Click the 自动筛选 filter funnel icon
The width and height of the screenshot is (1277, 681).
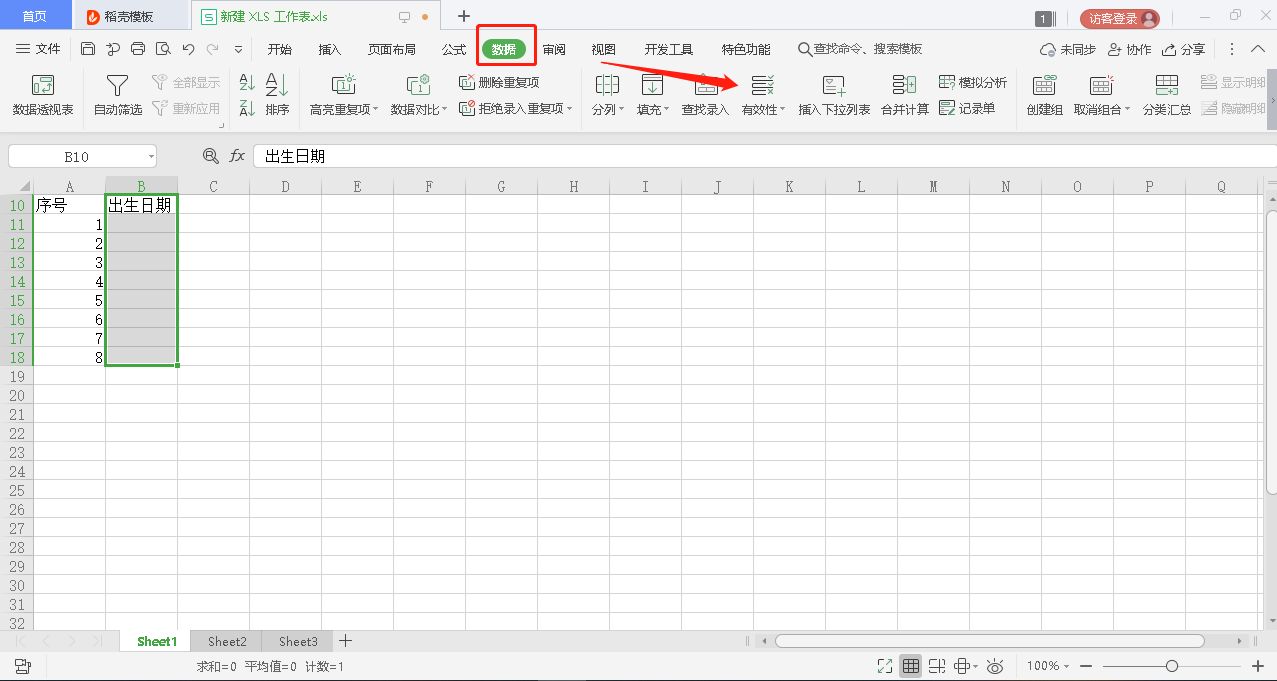(x=118, y=86)
